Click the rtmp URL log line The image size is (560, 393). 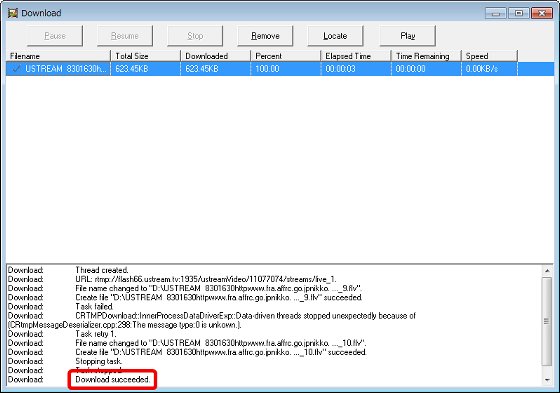pyautogui.click(x=206, y=279)
